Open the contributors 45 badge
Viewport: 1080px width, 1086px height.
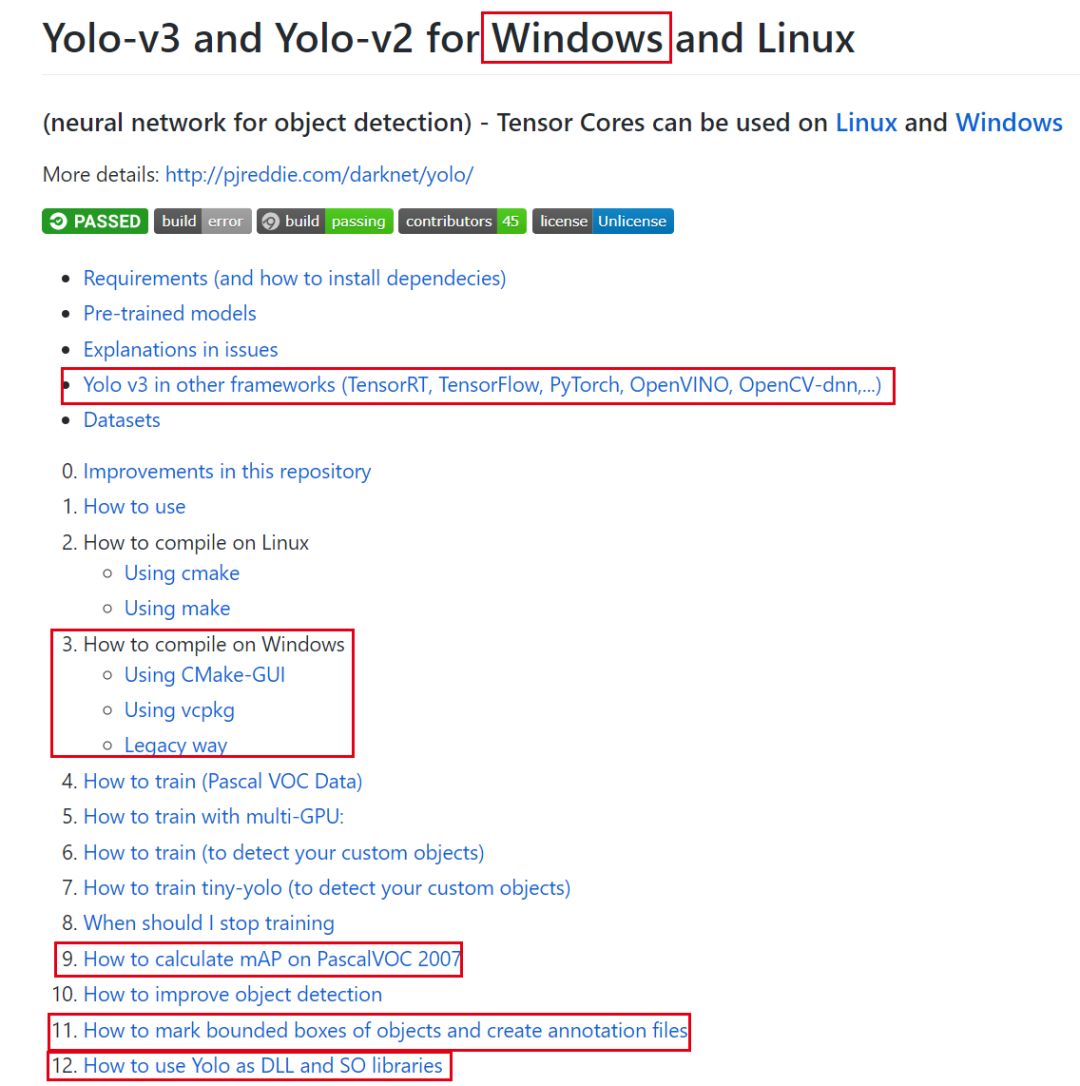click(x=462, y=221)
